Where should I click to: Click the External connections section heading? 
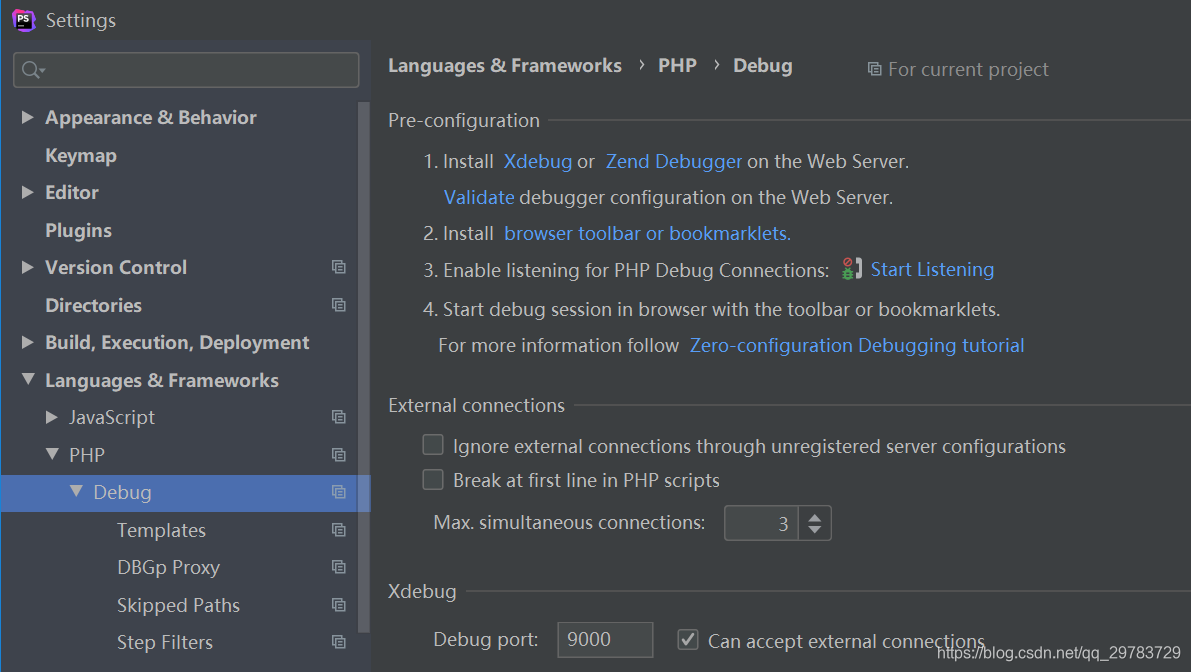(476, 405)
